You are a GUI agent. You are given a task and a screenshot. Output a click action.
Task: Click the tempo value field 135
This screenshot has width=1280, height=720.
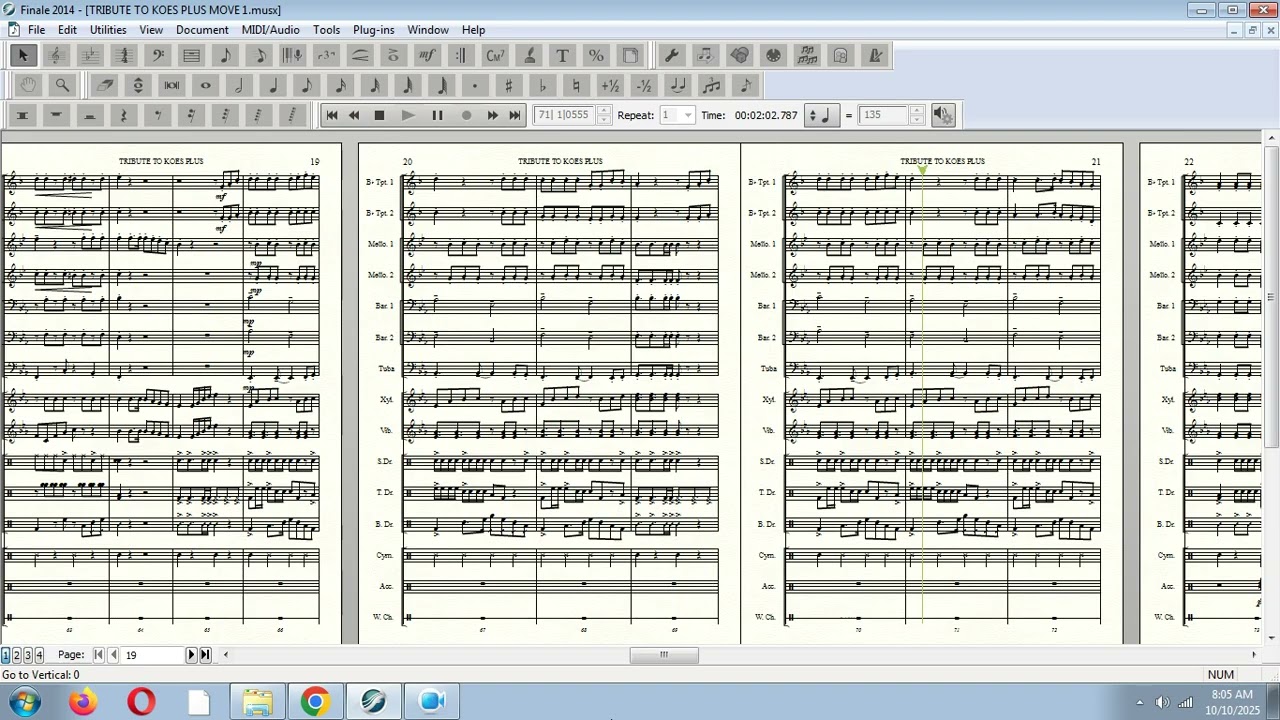884,115
